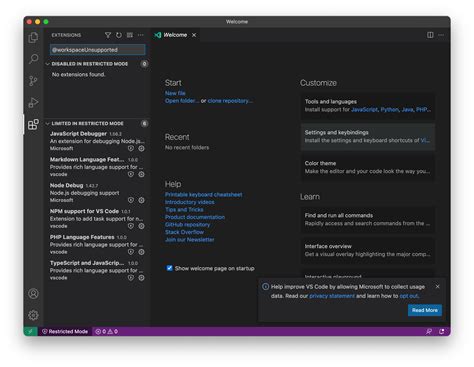Select the Node Debug extension row

(97, 193)
